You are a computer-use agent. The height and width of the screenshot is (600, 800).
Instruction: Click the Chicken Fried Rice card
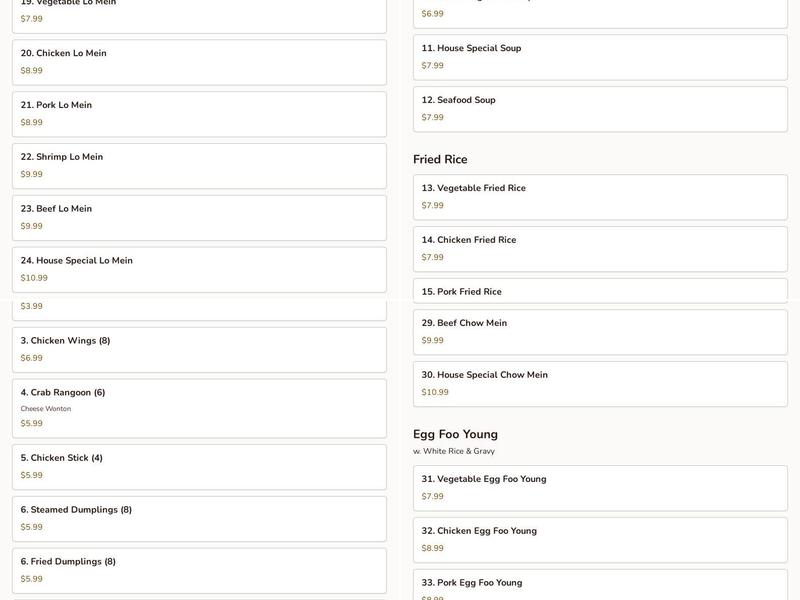click(x=600, y=249)
